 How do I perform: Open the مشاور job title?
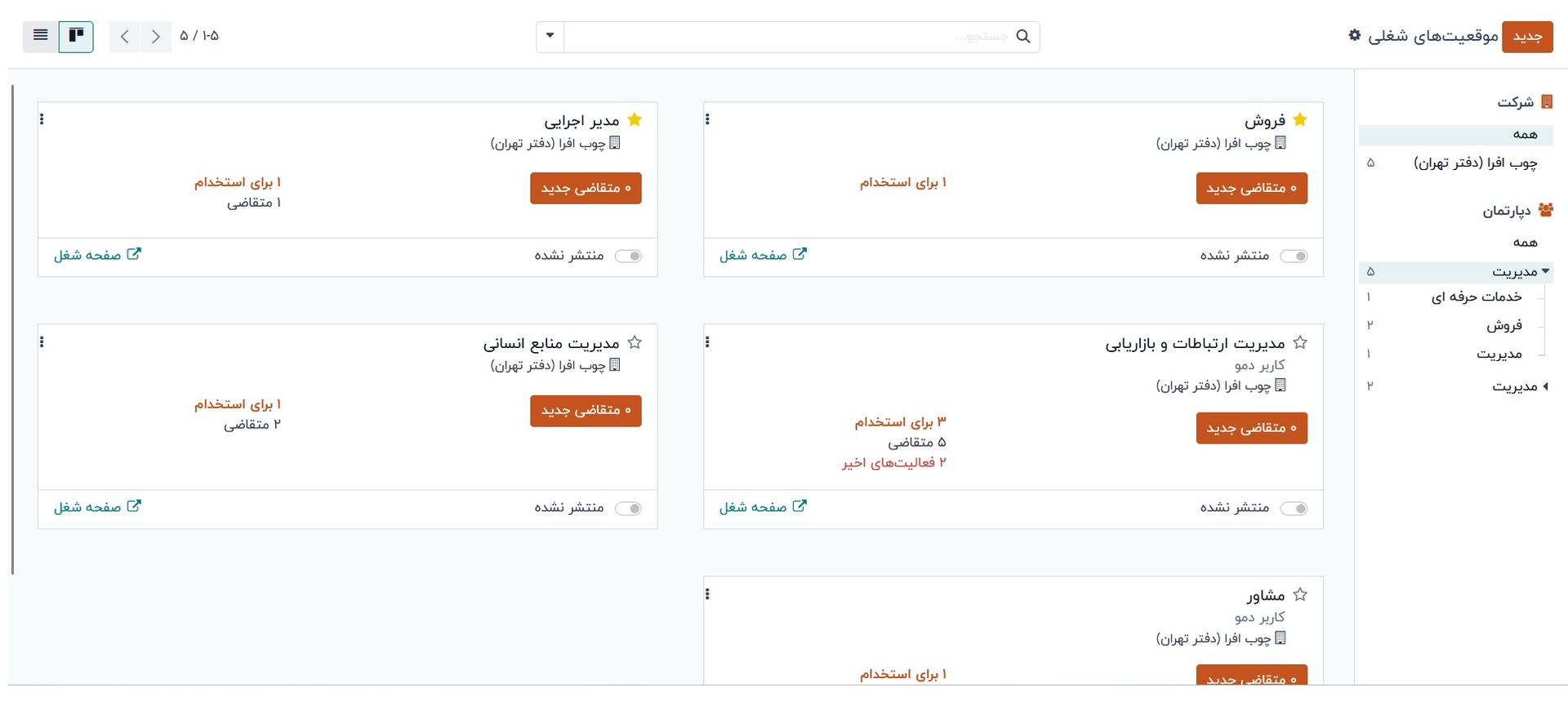coord(1266,596)
